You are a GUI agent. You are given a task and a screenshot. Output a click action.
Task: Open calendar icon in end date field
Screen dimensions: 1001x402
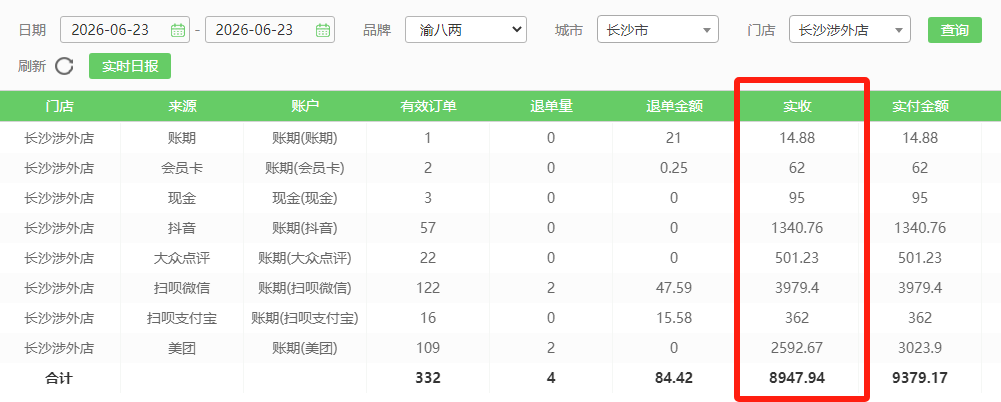pyautogui.click(x=323, y=30)
